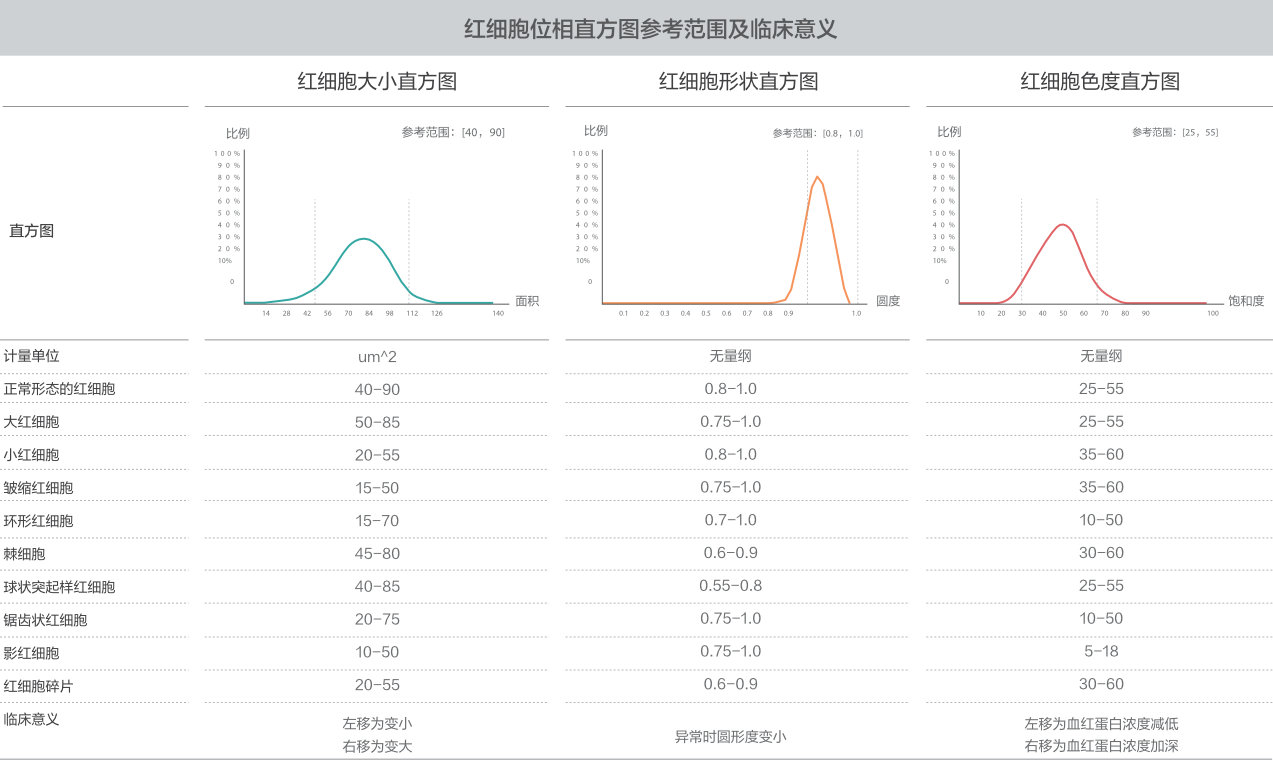1273x760 pixels.
Task: Click the 5-18 chroma value cell
Action: click(x=1100, y=652)
